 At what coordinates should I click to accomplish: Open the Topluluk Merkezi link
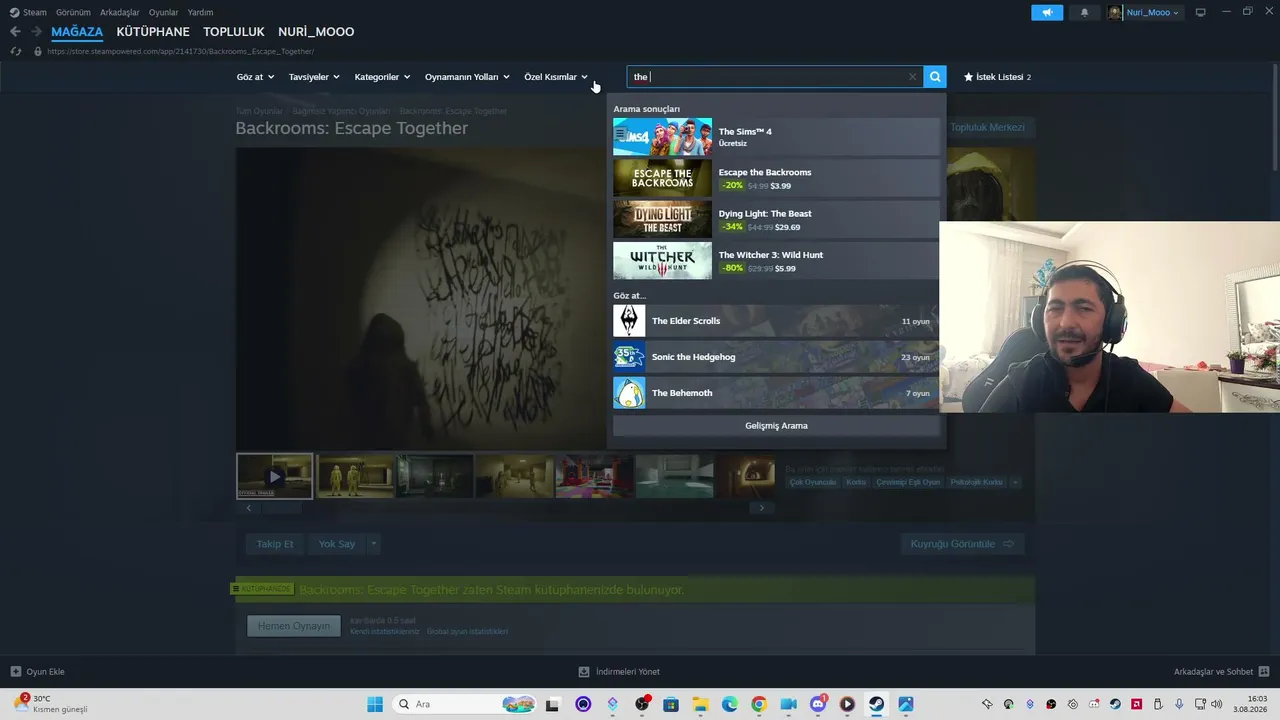coord(987,127)
